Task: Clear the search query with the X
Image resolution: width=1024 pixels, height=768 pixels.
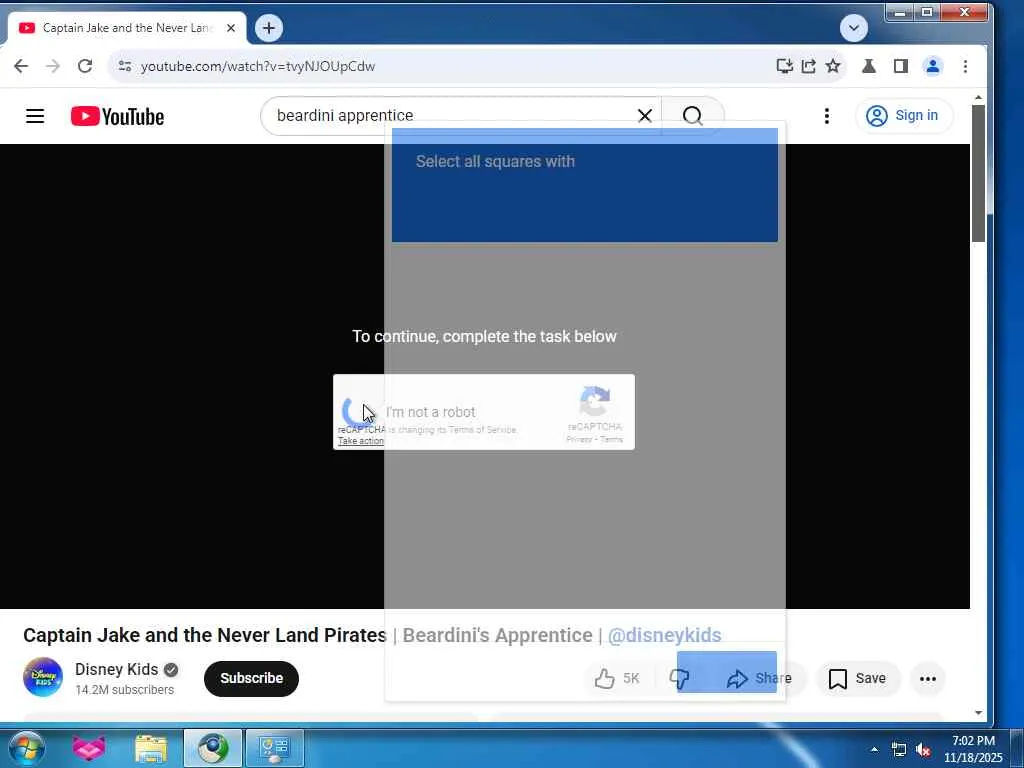Action: (x=645, y=116)
